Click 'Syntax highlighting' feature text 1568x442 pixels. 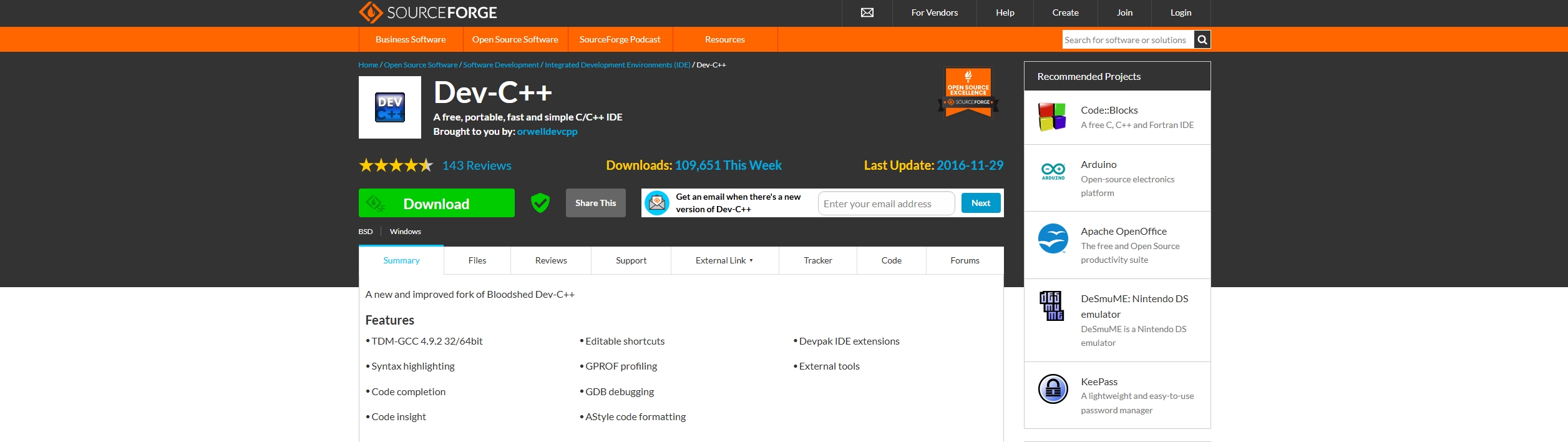pyautogui.click(x=413, y=366)
